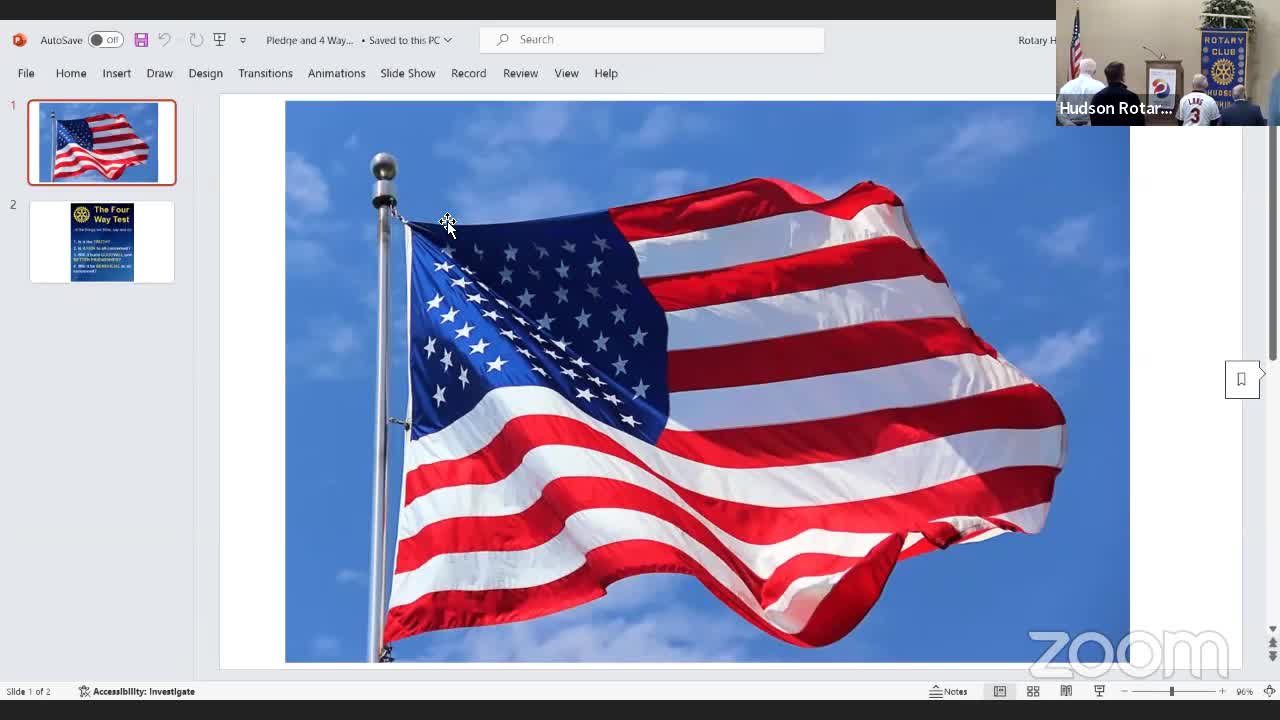Switch to the Record tab
This screenshot has width=1280, height=720.
468,73
